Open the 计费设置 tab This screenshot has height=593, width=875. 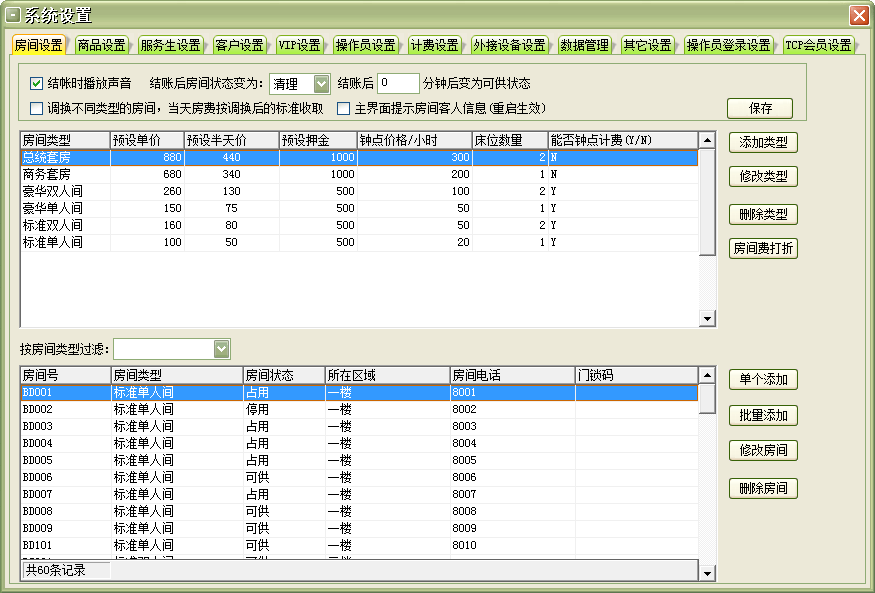tap(434, 46)
